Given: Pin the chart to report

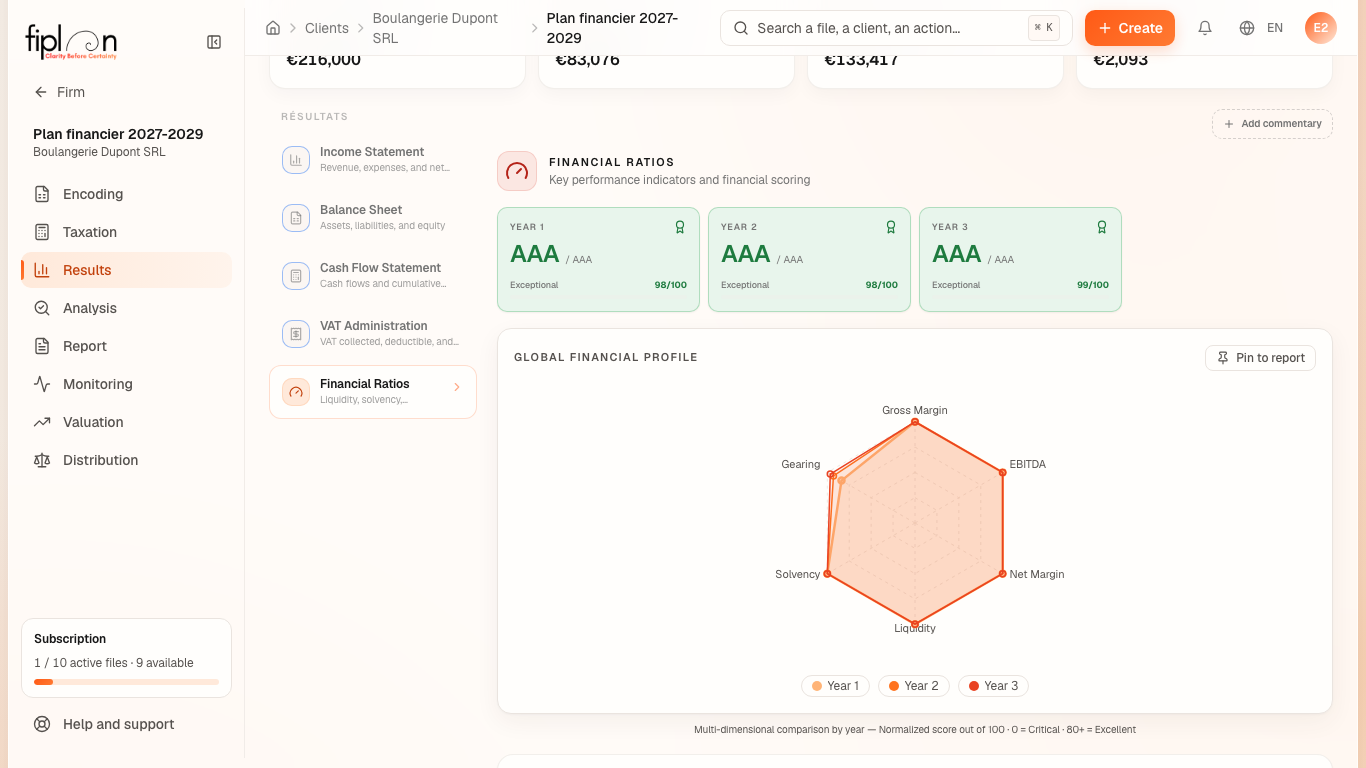Looking at the screenshot, I should (x=1261, y=358).
